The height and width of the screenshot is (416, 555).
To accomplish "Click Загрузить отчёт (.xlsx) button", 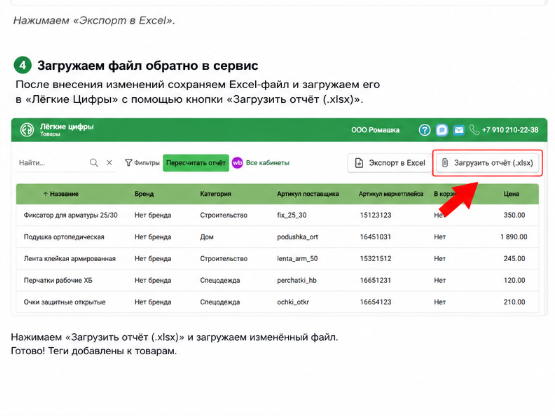I will [487, 163].
